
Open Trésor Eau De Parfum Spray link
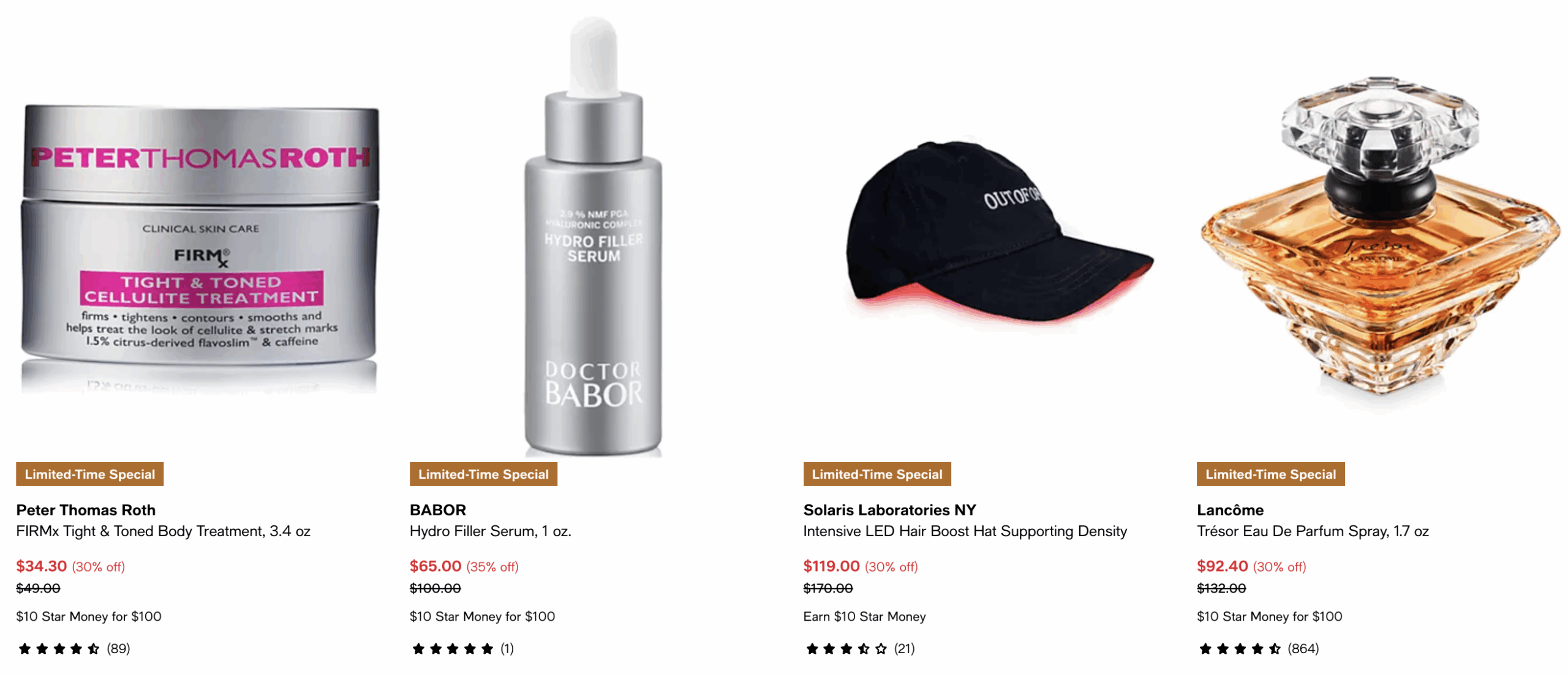pos(1313,531)
